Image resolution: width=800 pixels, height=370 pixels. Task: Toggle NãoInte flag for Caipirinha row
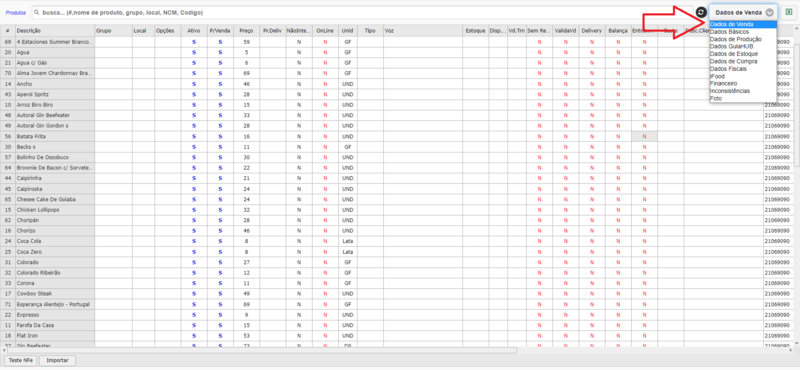[x=299, y=178]
